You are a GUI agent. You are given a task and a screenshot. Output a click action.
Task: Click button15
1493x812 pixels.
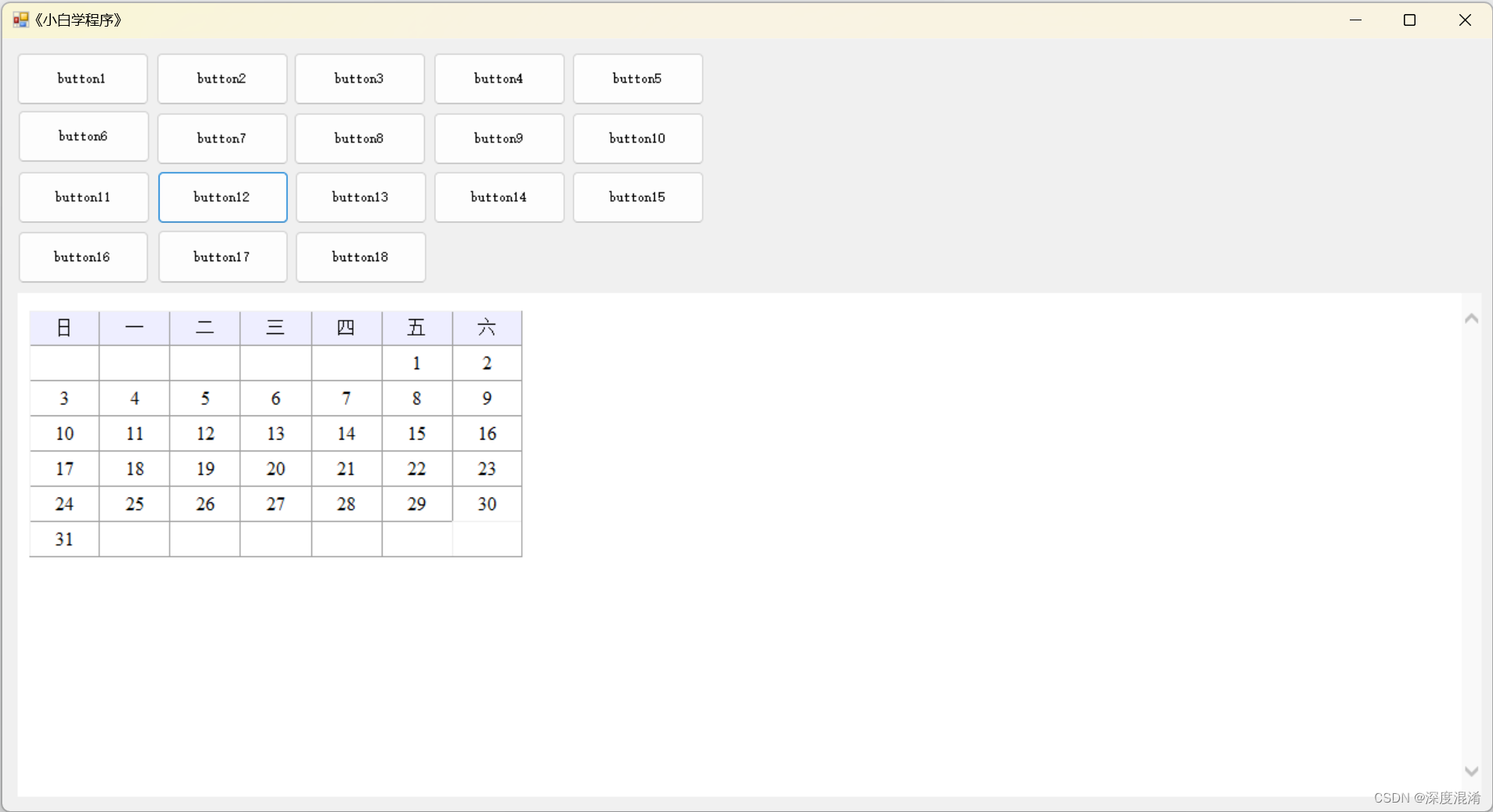pos(638,197)
